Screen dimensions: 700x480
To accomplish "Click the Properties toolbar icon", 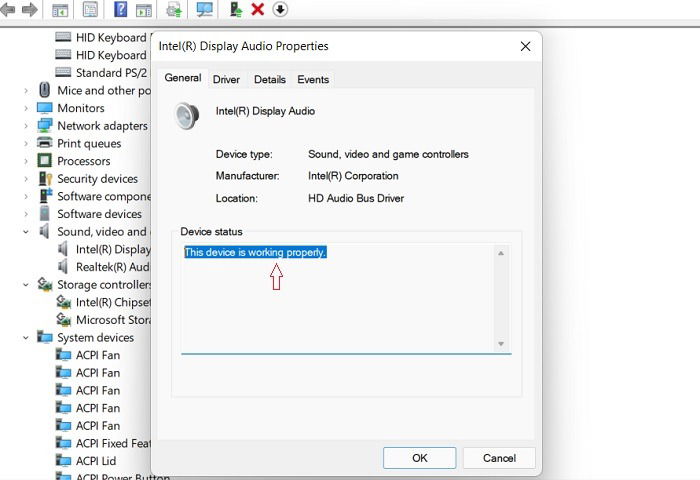I will 90,9.
